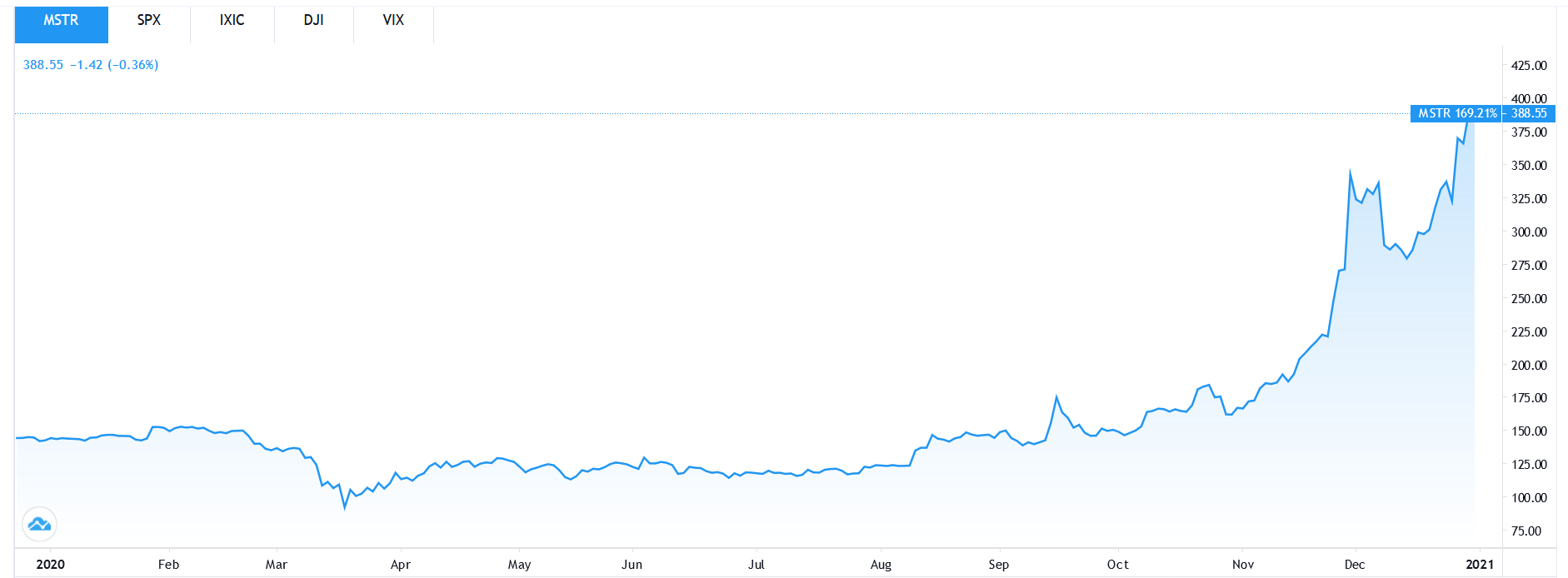Click the 325.00 price axis label
Viewport: 1568px width, 578px height.
(1529, 199)
